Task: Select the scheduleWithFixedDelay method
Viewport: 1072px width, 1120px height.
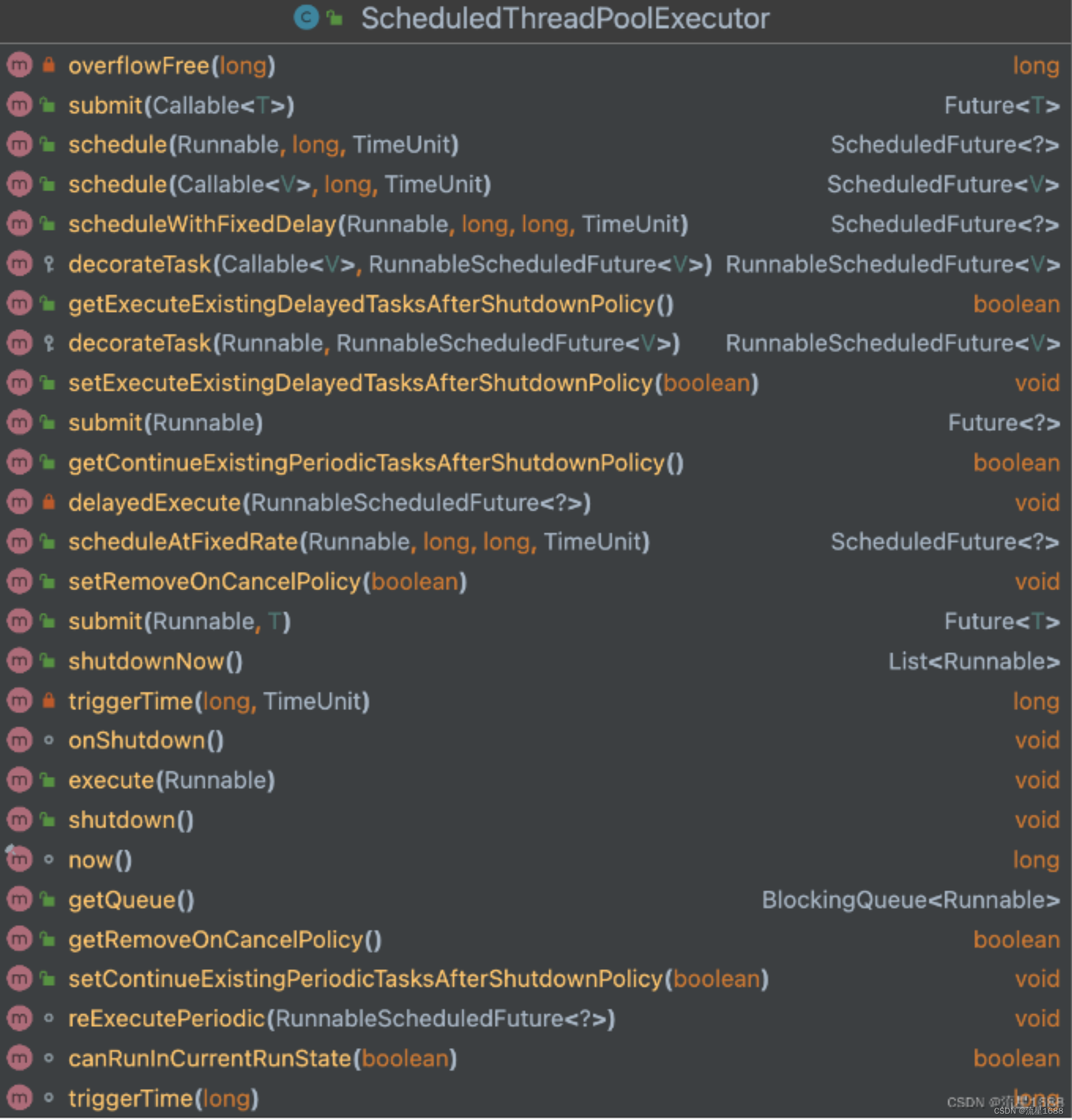Action: click(x=379, y=224)
